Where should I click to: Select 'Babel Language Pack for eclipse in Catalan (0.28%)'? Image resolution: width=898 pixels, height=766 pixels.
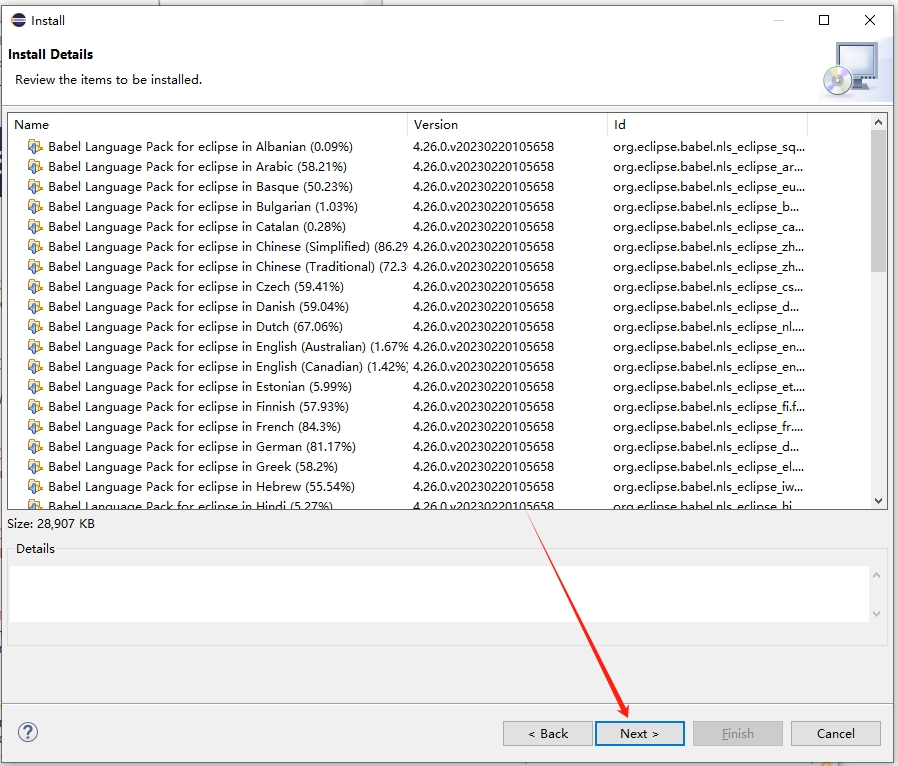click(197, 227)
